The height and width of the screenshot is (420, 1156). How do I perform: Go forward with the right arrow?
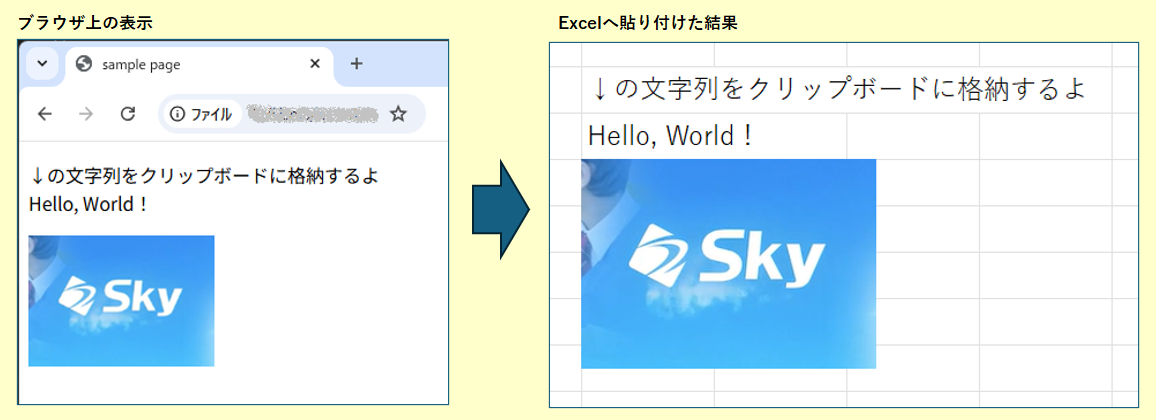[x=86, y=113]
